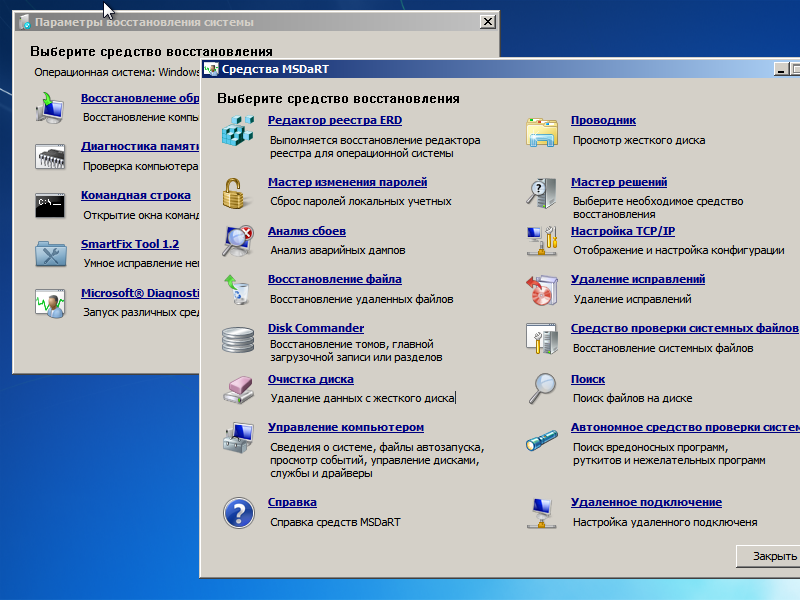Click the Microsoft Diagnostics icon in back window
Screen dimensions: 800x600
[x=50, y=303]
